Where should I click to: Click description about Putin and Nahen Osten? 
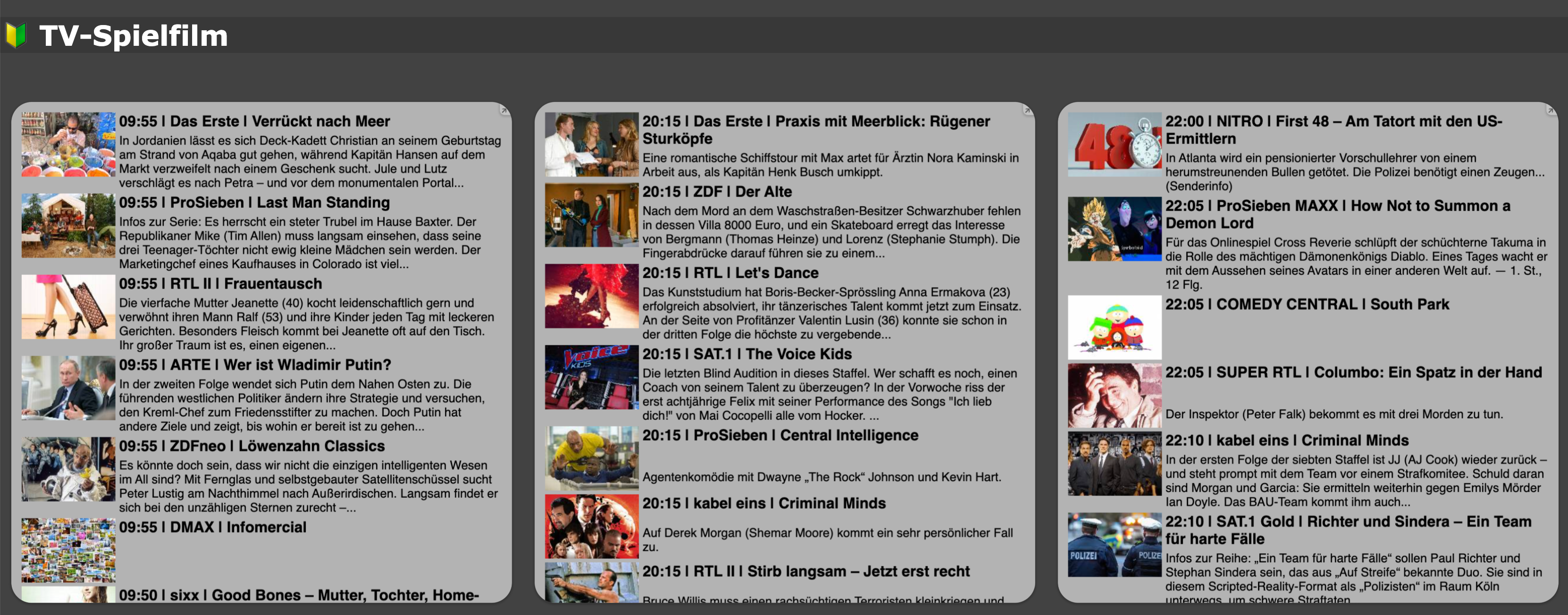coord(303,405)
